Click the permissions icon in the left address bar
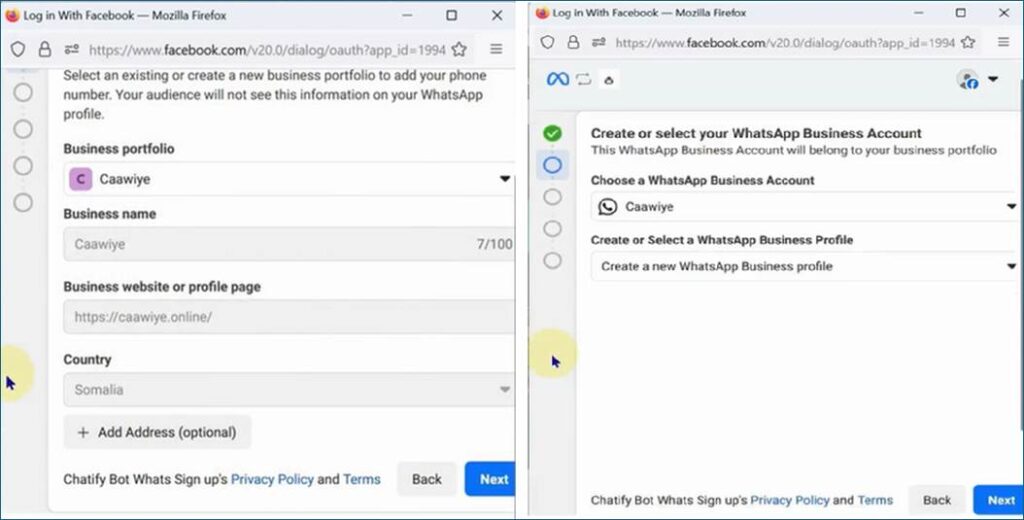The height and width of the screenshot is (520, 1024). coord(71,49)
